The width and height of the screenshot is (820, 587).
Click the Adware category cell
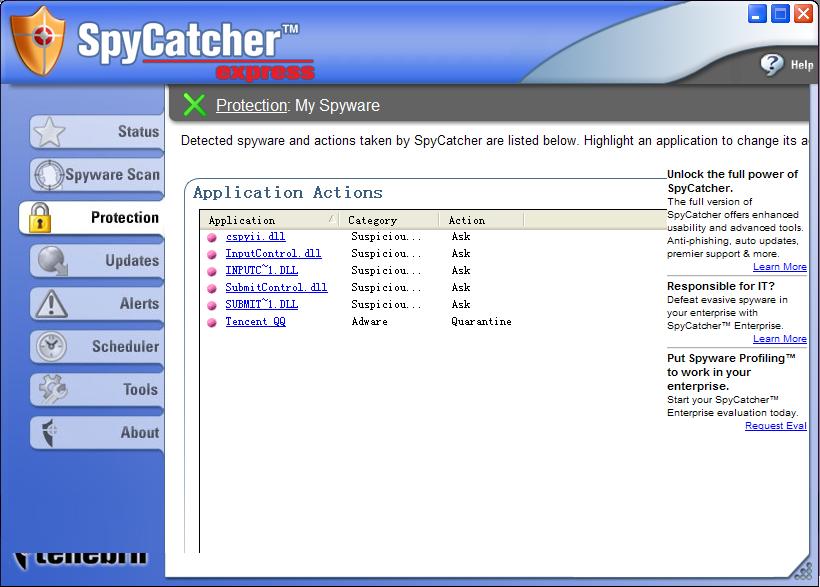[369, 321]
